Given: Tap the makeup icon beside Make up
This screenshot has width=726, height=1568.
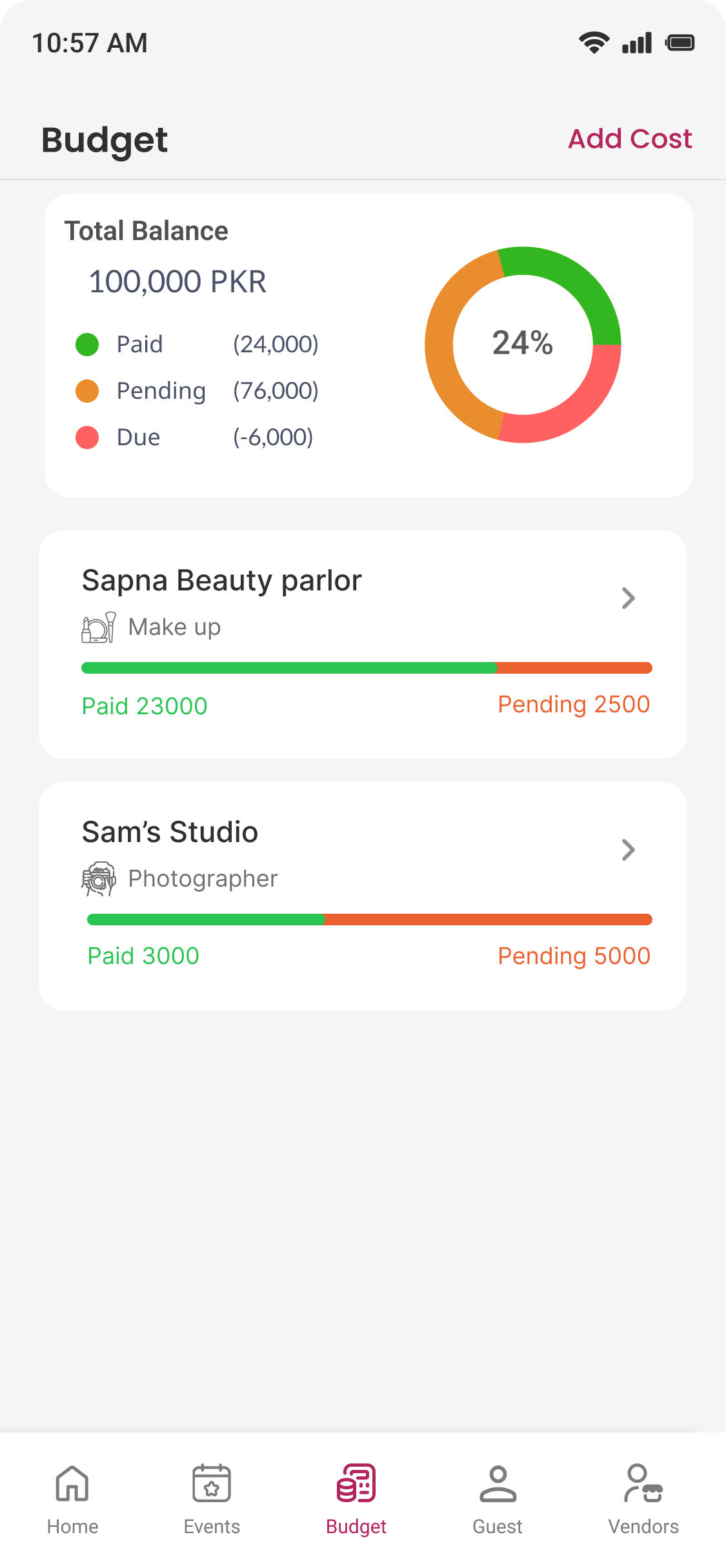Looking at the screenshot, I should click(x=99, y=627).
